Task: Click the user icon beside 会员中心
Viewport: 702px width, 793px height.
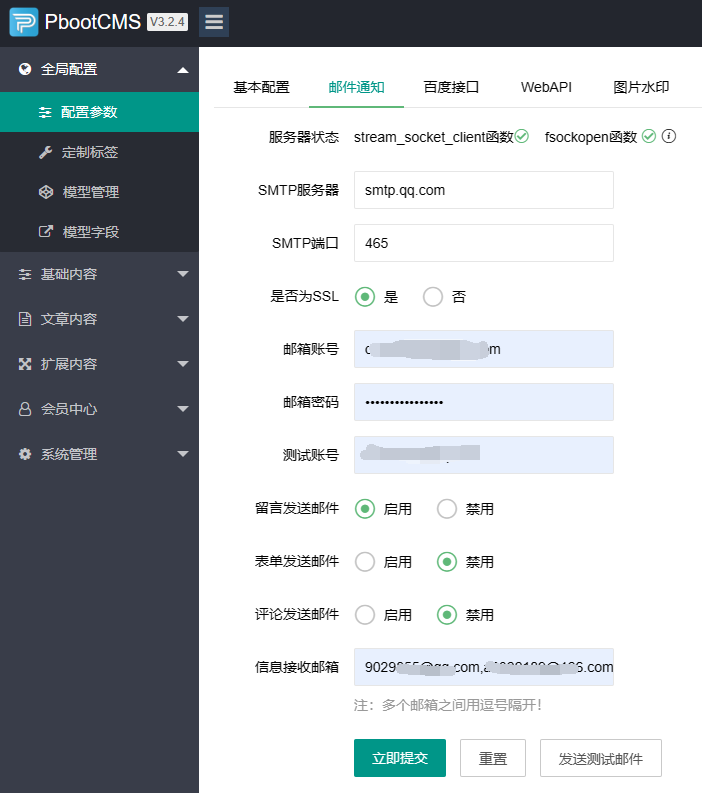Action: click(x=25, y=409)
